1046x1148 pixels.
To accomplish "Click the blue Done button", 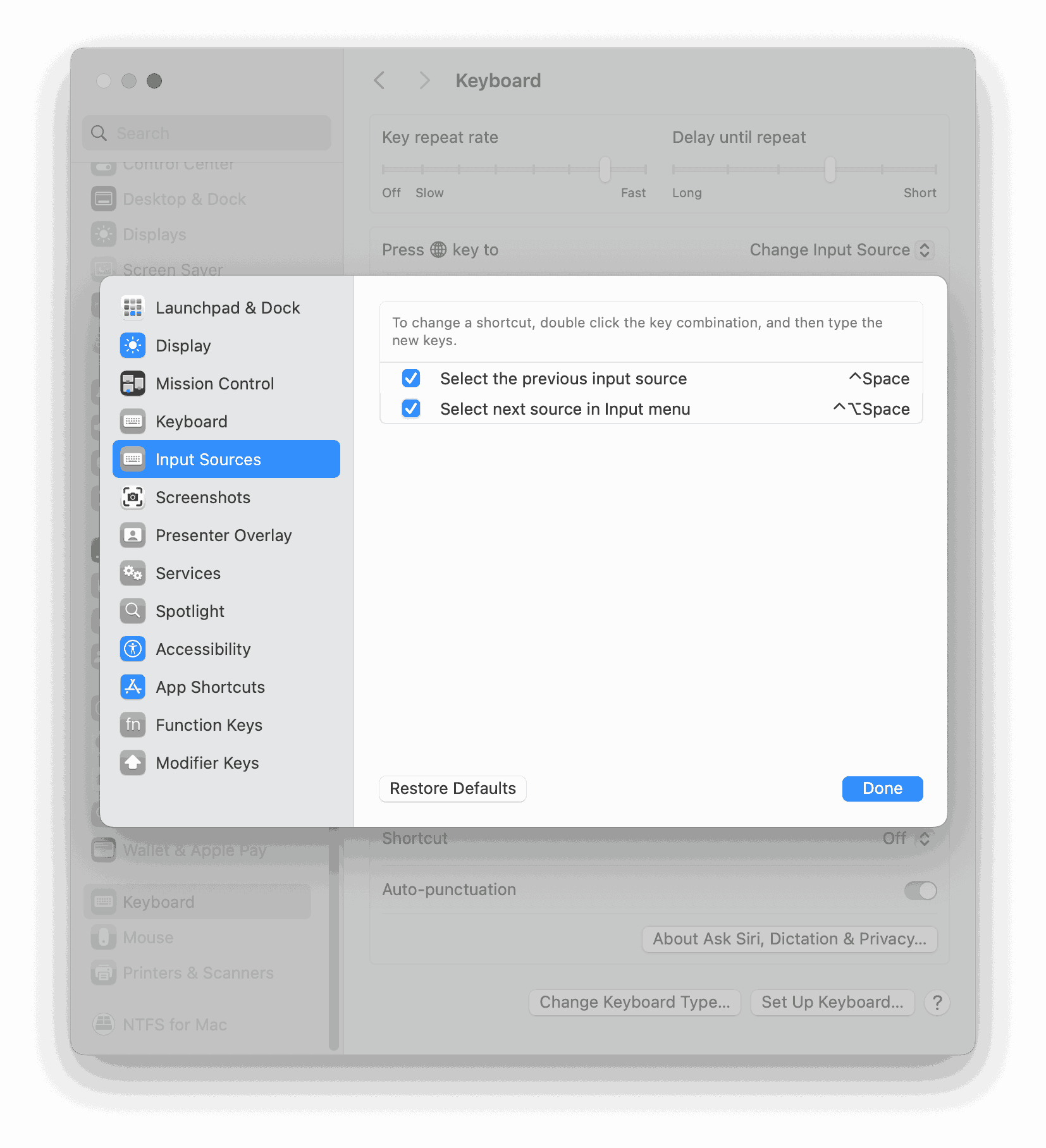I will [882, 789].
